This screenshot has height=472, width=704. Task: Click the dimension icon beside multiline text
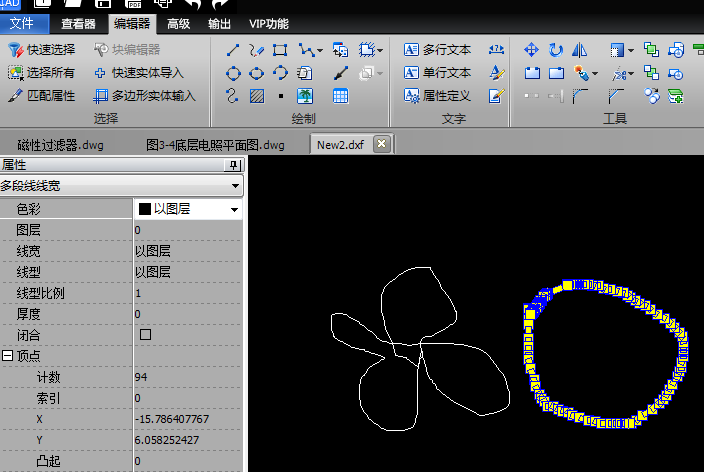[x=496, y=50]
